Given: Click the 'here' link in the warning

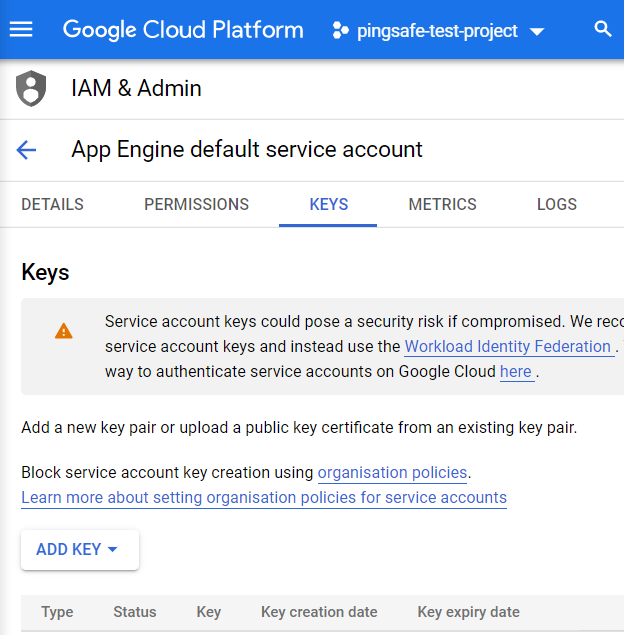Looking at the screenshot, I should (515, 372).
